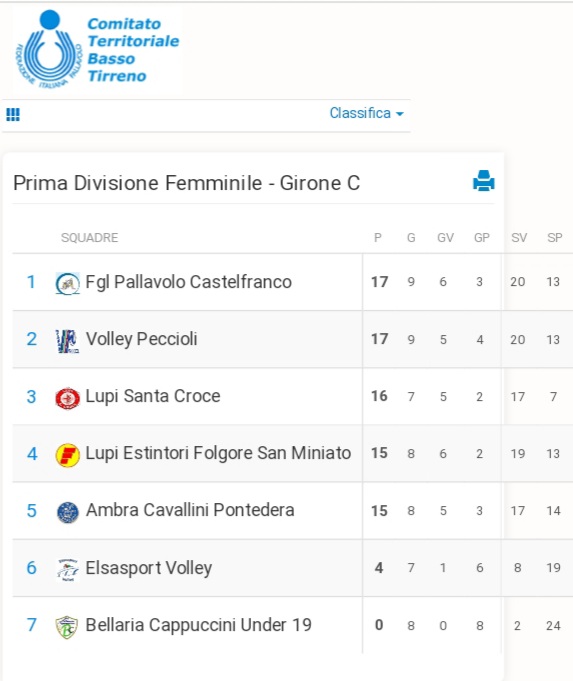
Task: Select Bellaria Cappuccini Under 19 team name
Action: pos(199,625)
